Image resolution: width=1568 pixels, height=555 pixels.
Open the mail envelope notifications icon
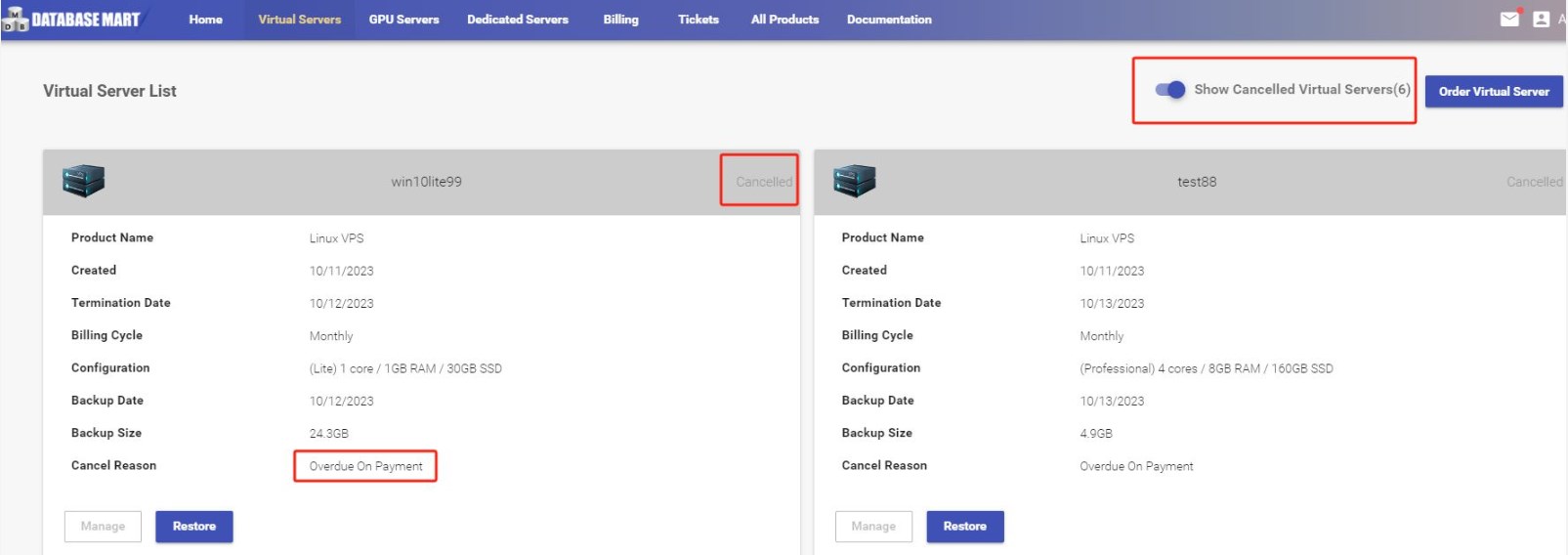[1509, 19]
